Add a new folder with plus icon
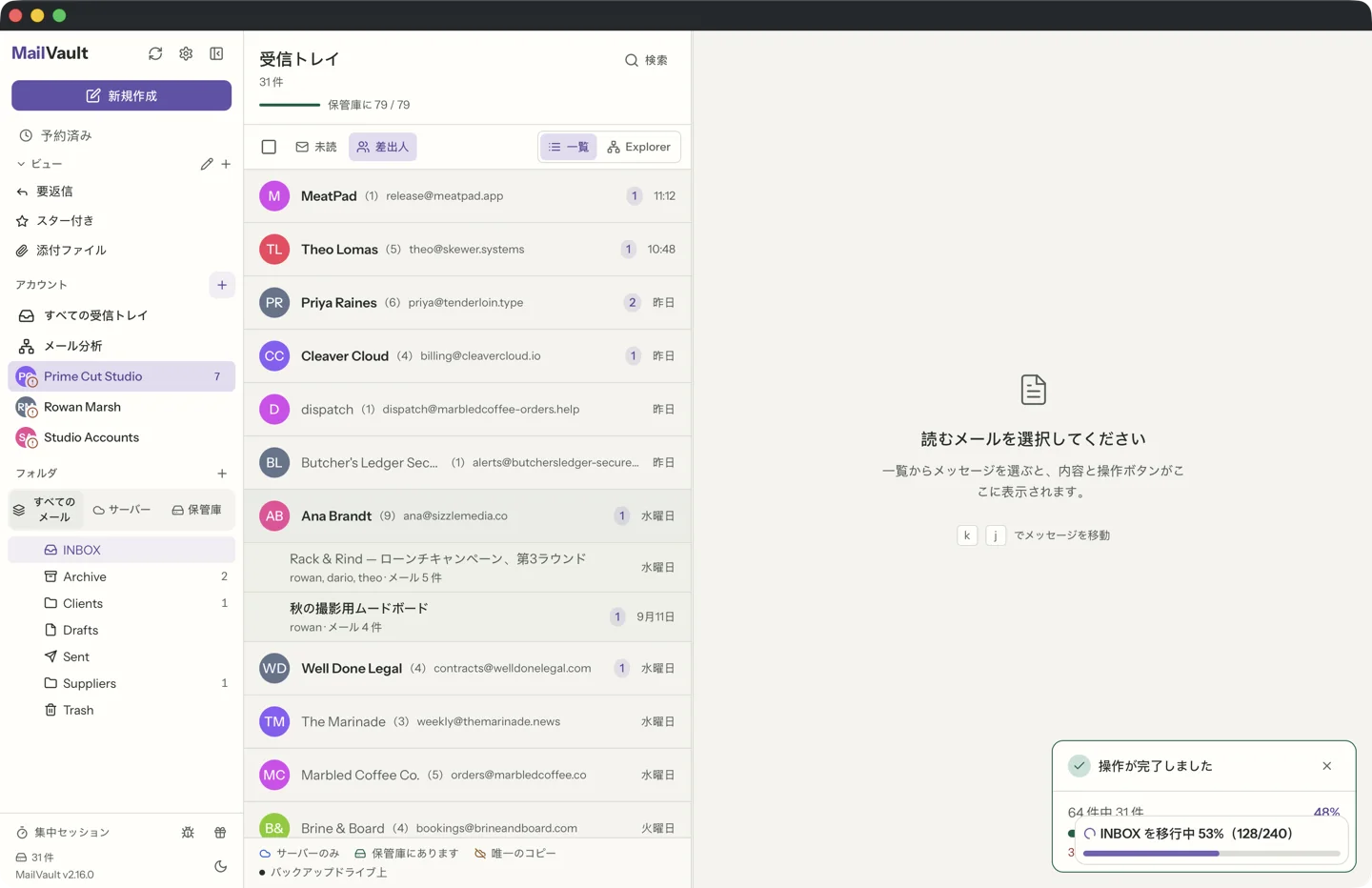 point(222,474)
